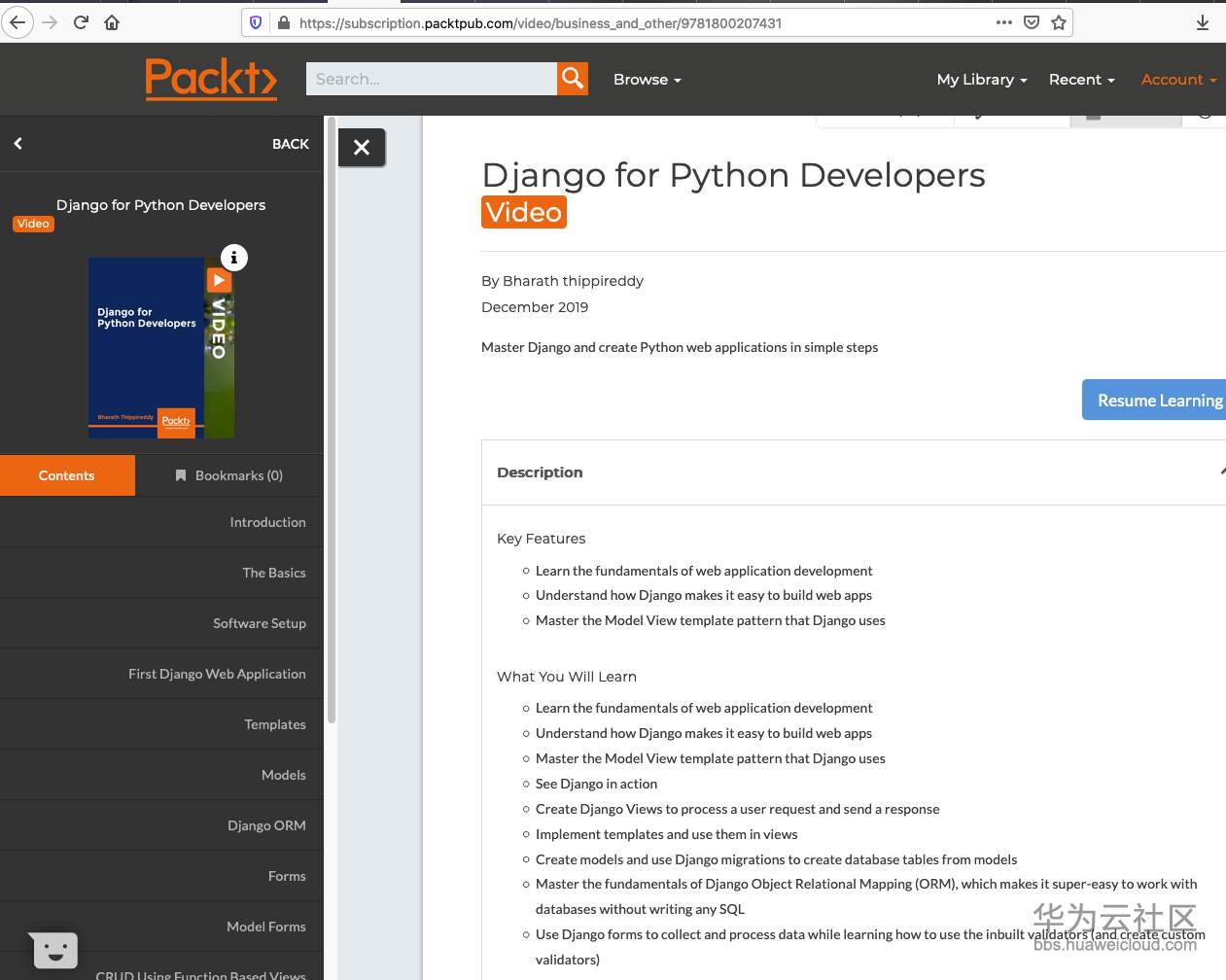Expand the My Library dropdown
The height and width of the screenshot is (980, 1226).
[x=981, y=80]
